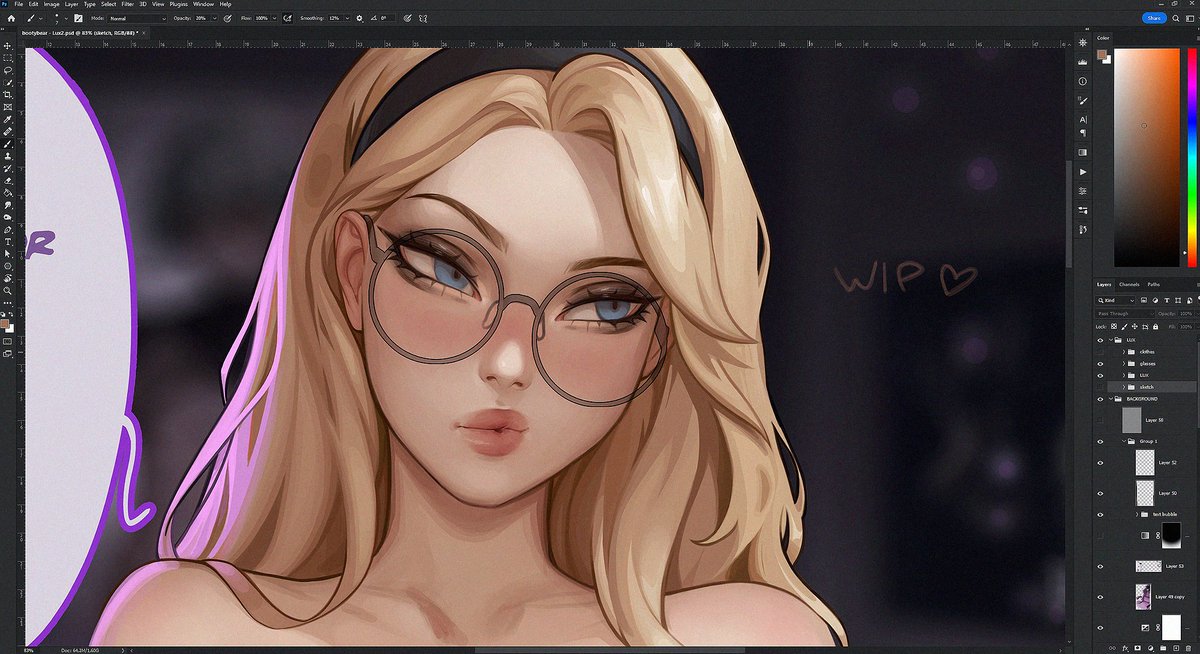Open the Plugins menu

click(x=179, y=4)
